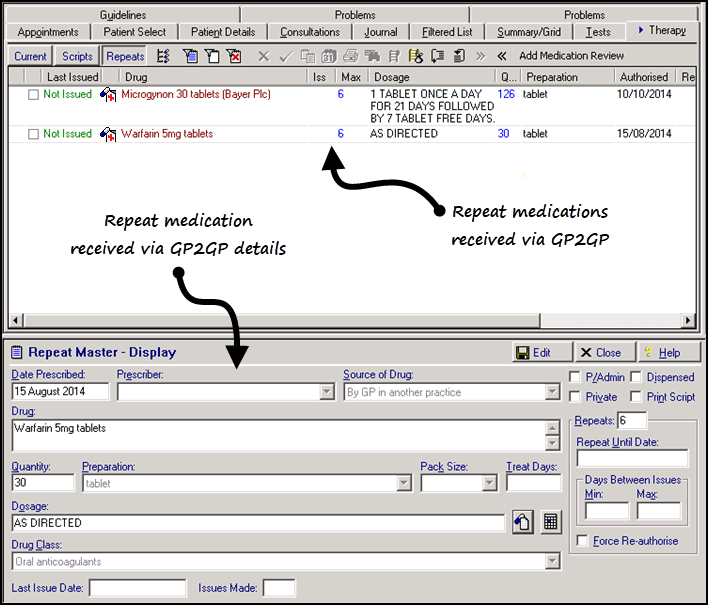Check the Dispensed option
Image resolution: width=708 pixels, height=605 pixels.
click(636, 377)
